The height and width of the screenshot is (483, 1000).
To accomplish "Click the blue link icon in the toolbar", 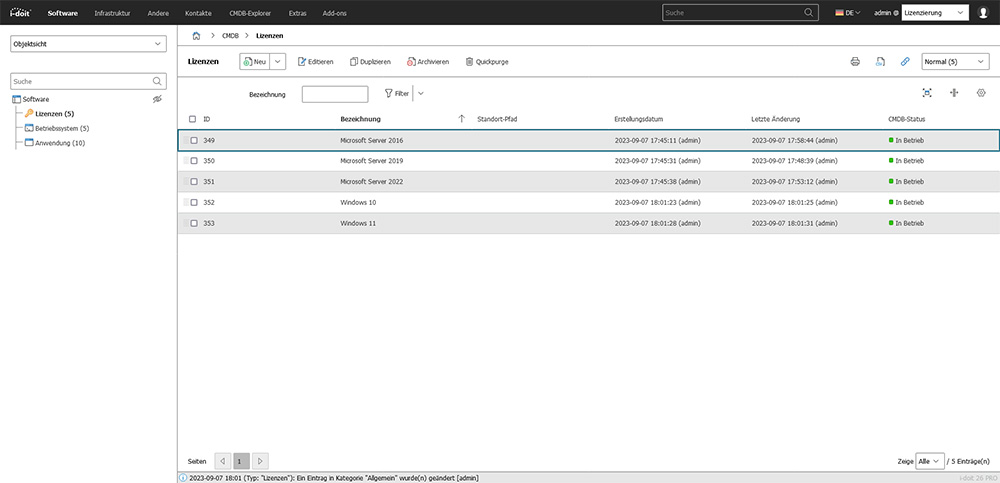I will [905, 61].
